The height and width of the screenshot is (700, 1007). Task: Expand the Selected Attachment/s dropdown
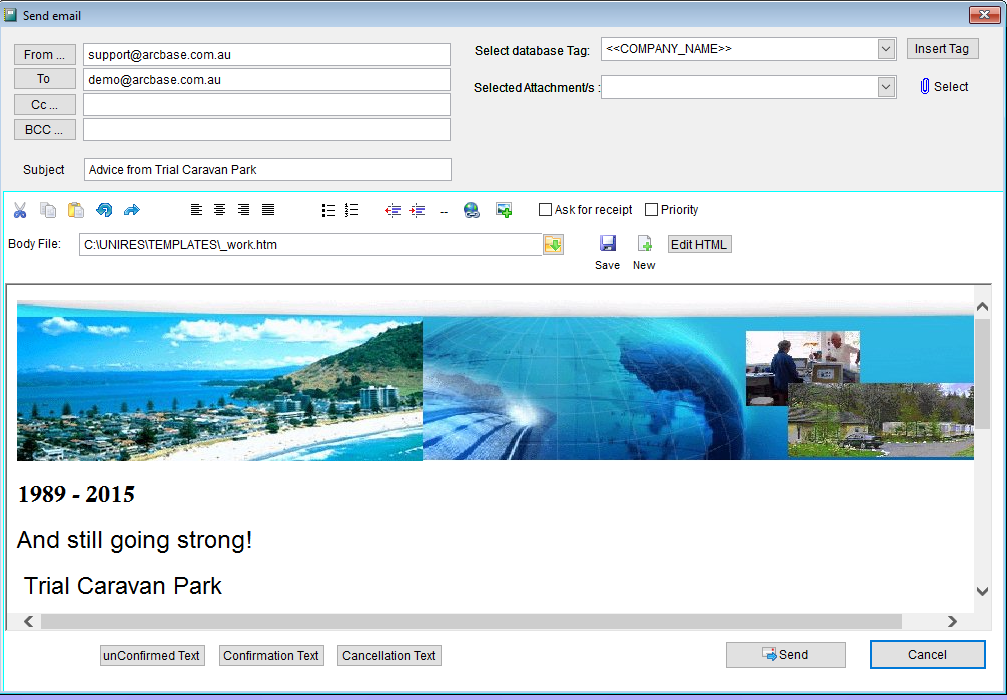886,87
